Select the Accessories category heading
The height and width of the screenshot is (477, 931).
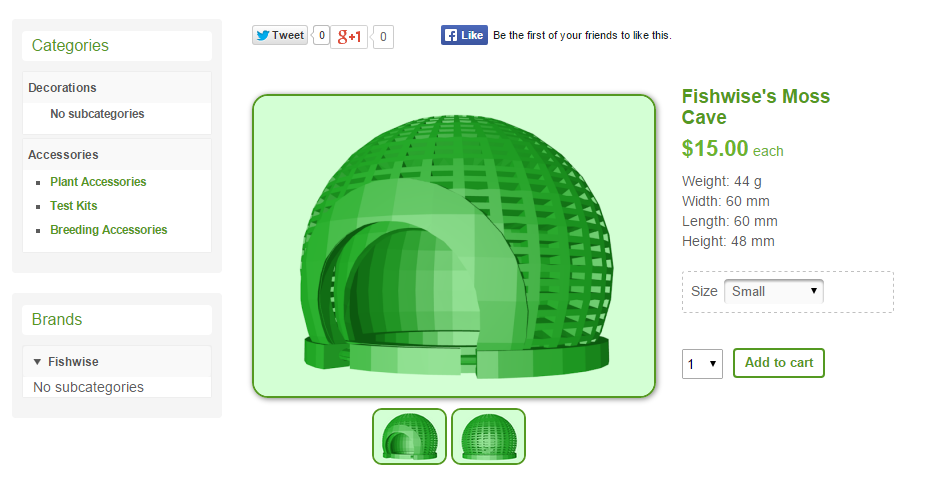pos(64,155)
